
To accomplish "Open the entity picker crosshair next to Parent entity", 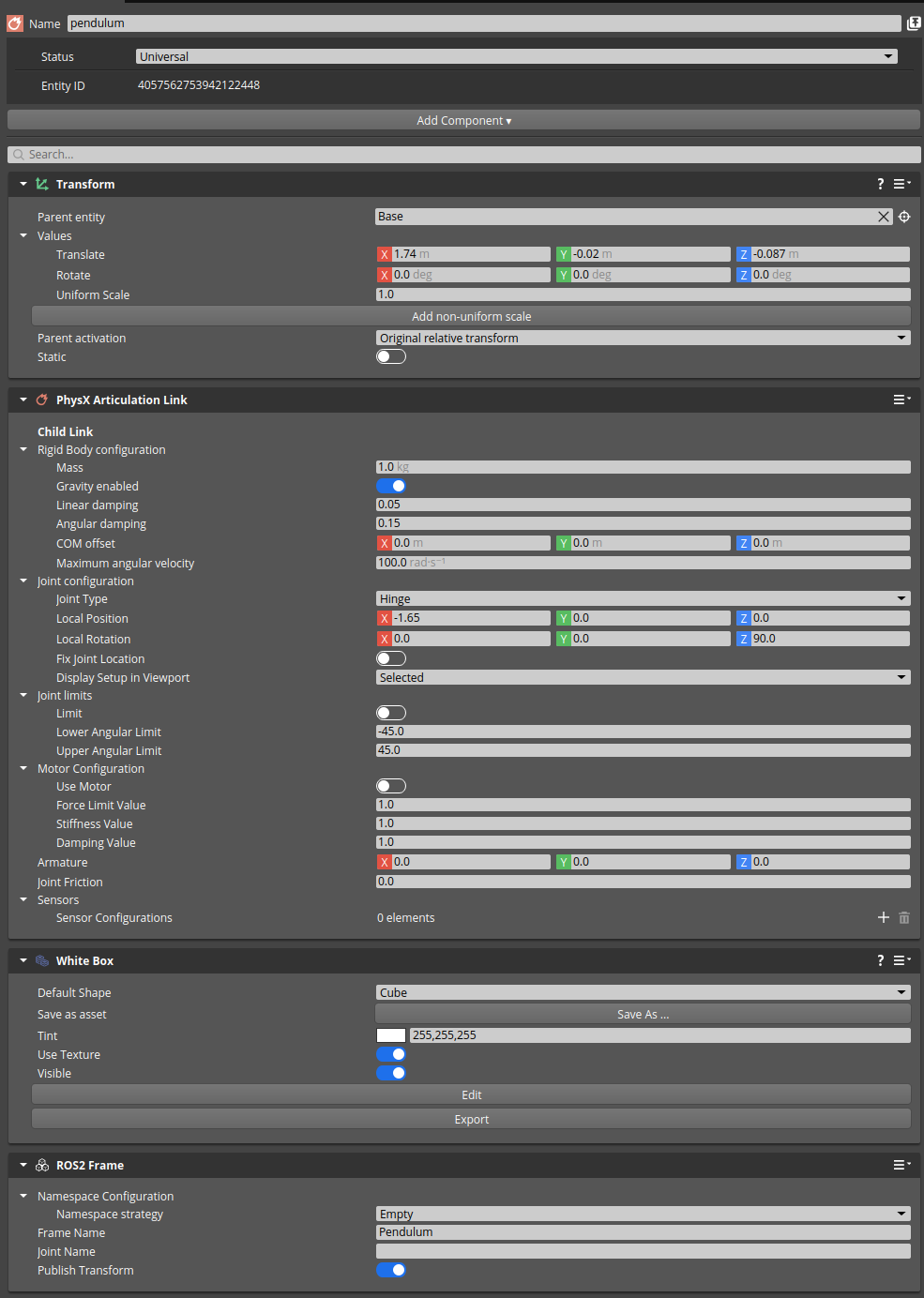I will pyautogui.click(x=903, y=216).
